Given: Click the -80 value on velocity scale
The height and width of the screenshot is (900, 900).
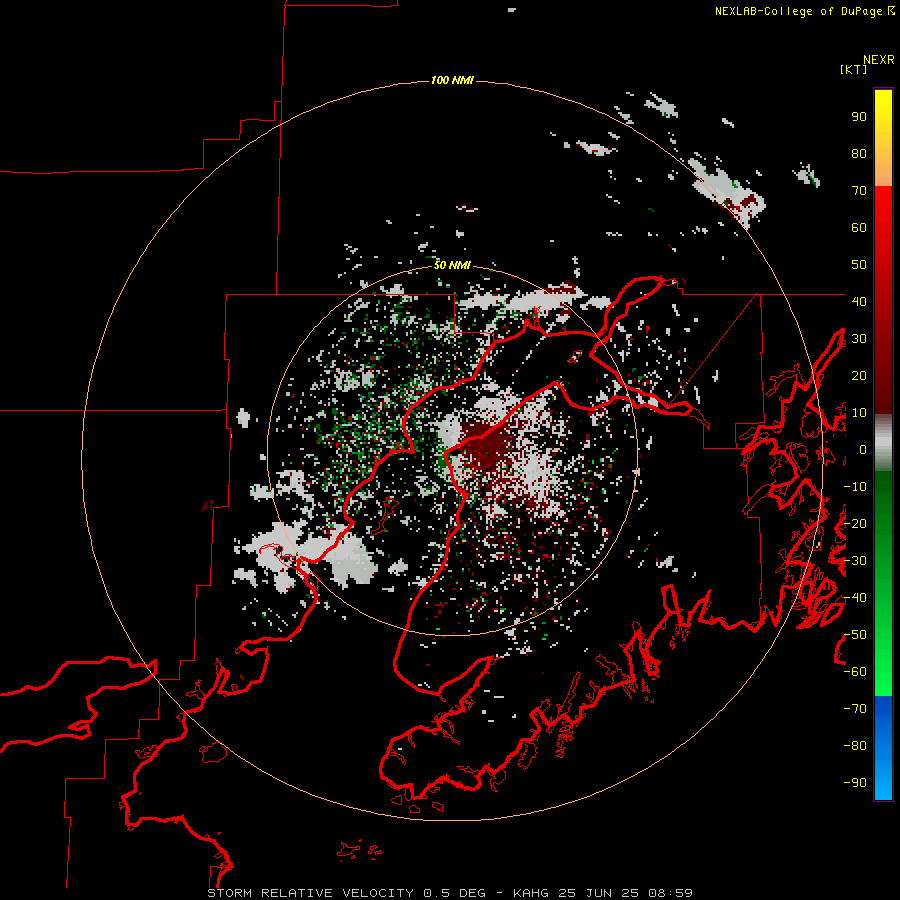Looking at the screenshot, I should [x=855, y=746].
